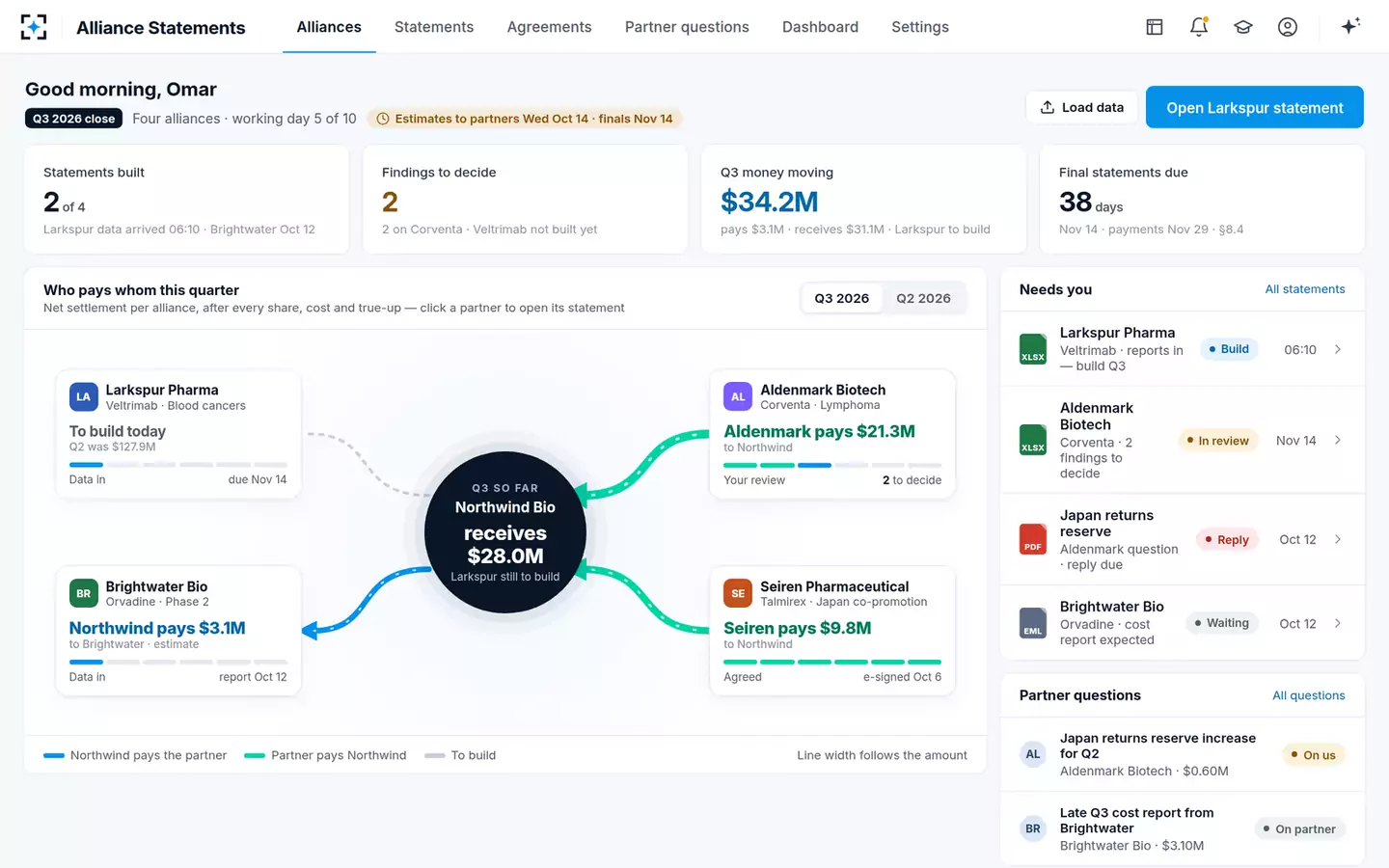Image resolution: width=1389 pixels, height=868 pixels.
Task: Open the Dashboard tab
Action: click(x=820, y=27)
